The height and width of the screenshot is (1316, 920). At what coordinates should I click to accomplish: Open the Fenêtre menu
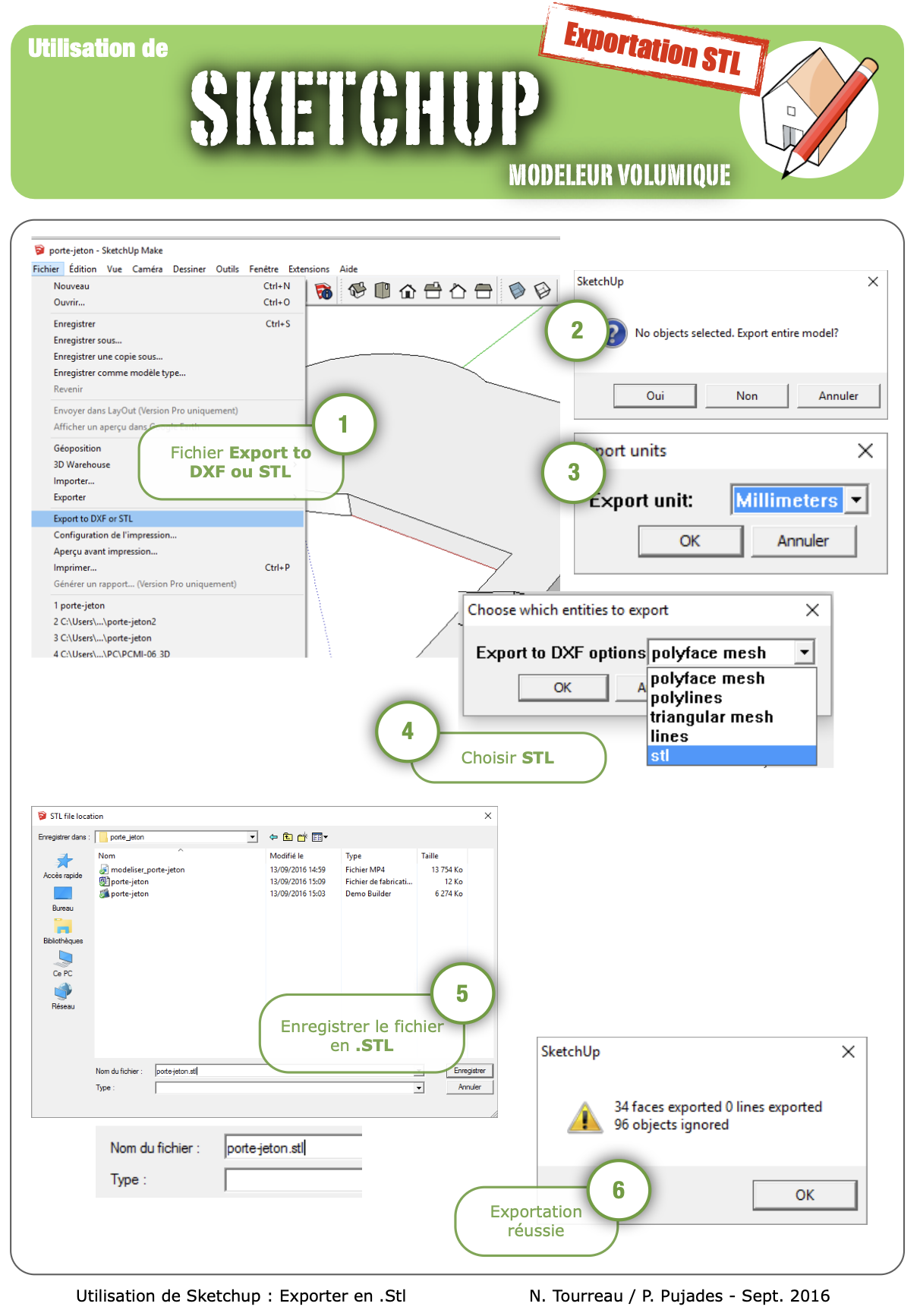point(263,269)
